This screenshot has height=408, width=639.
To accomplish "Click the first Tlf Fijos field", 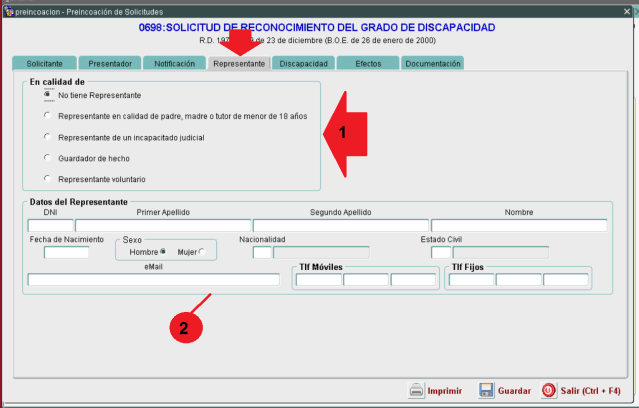I will 472,280.
